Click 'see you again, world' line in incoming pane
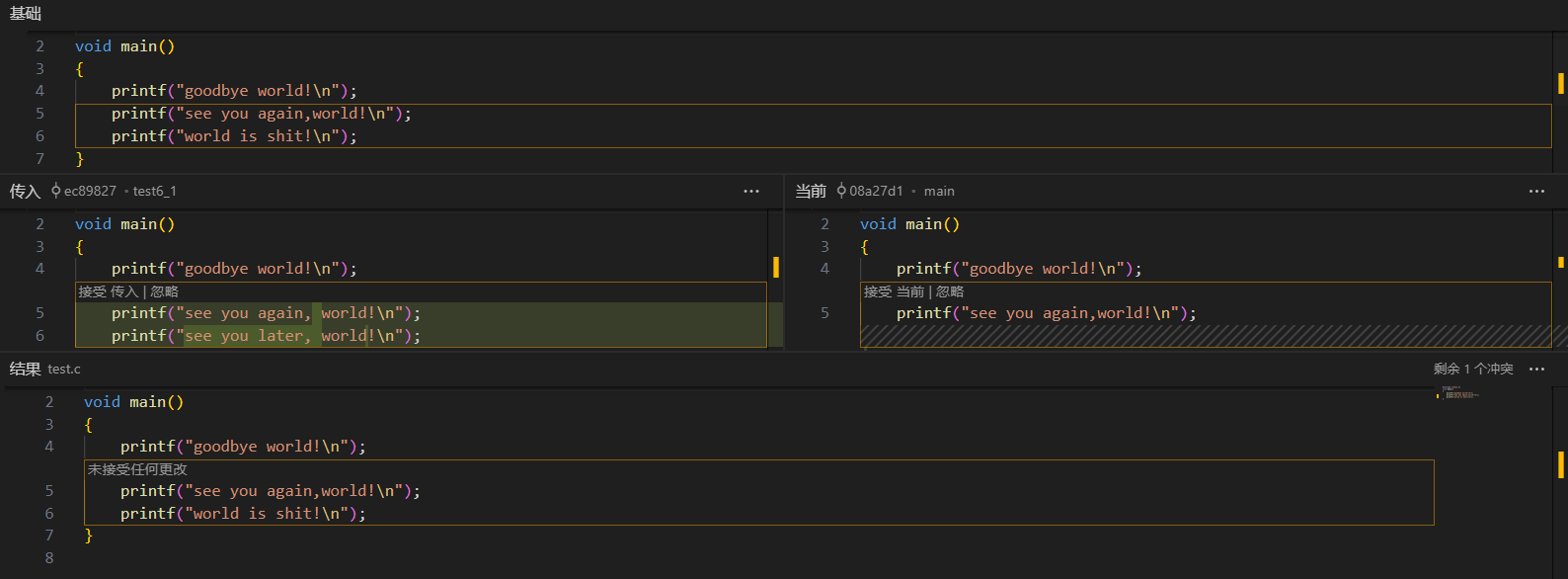The image size is (1568, 579). 266,313
